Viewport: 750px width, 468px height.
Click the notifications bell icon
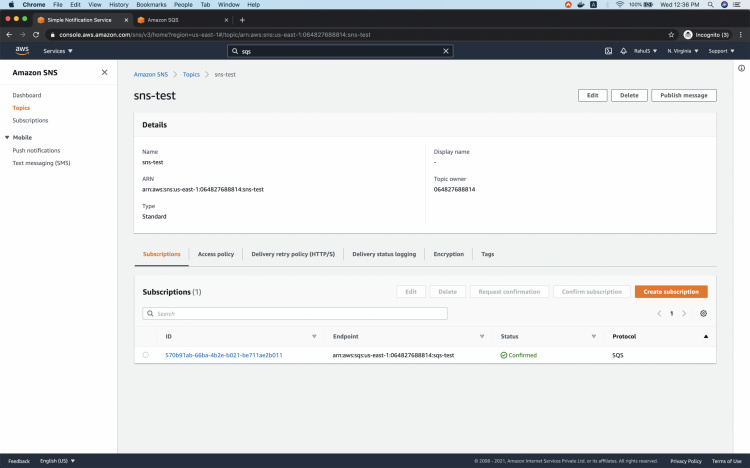click(622, 51)
